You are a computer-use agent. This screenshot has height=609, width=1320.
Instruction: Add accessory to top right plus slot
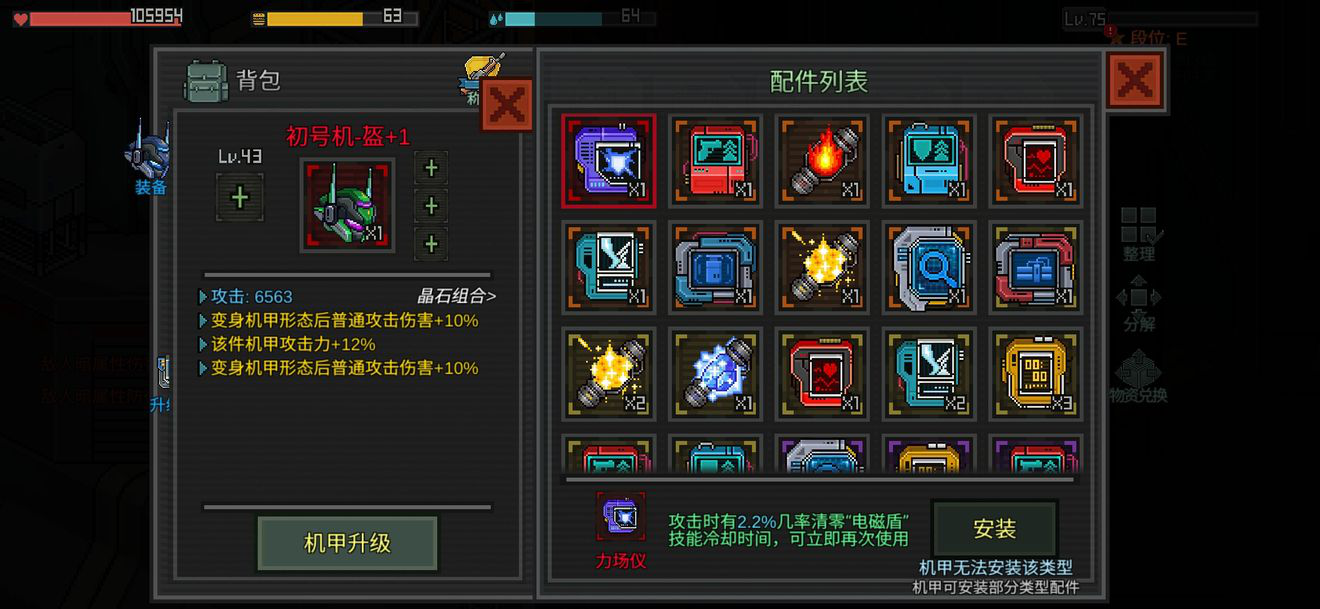[431, 168]
